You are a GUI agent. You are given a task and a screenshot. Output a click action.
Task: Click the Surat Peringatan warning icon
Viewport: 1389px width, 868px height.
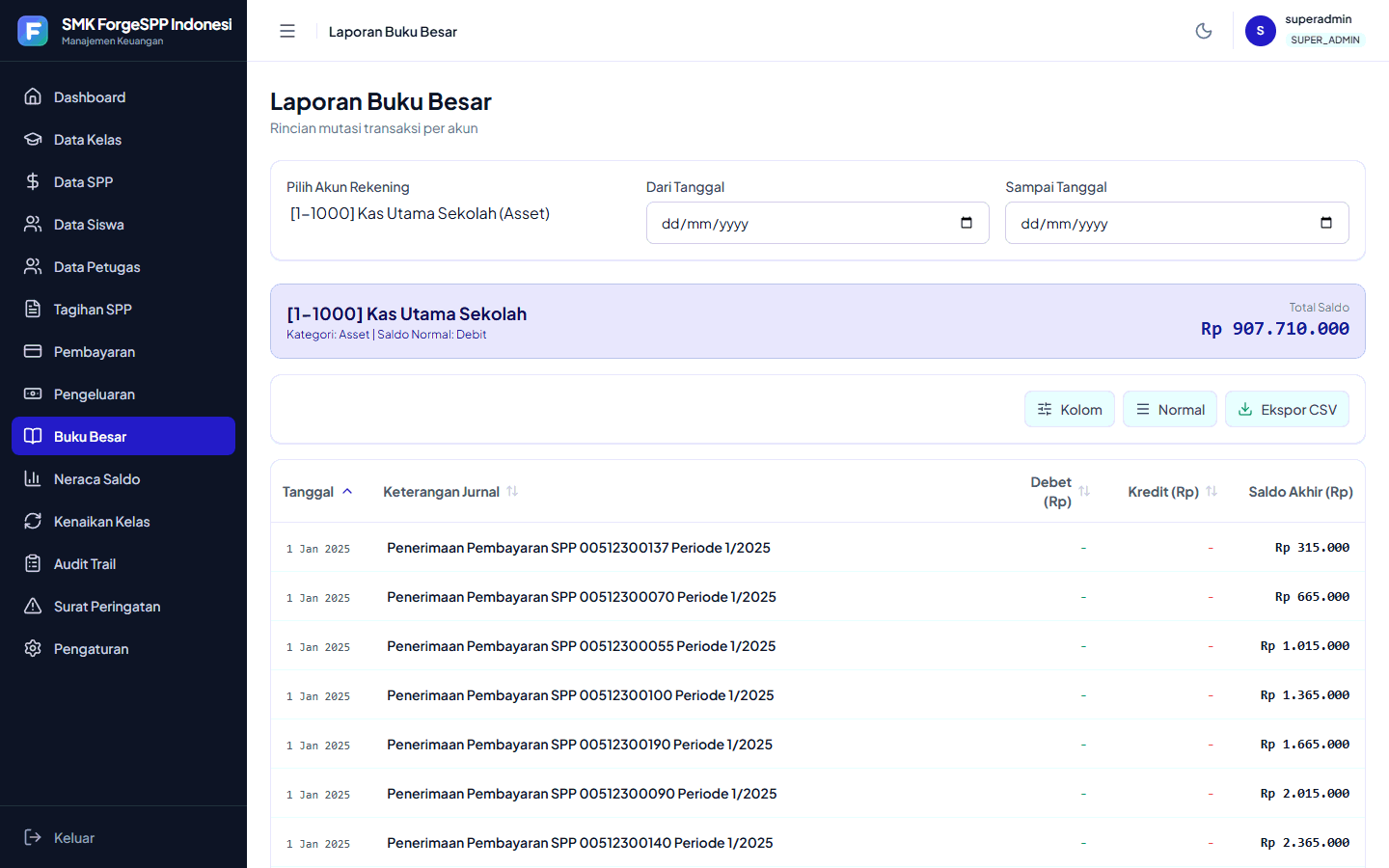[x=33, y=606]
